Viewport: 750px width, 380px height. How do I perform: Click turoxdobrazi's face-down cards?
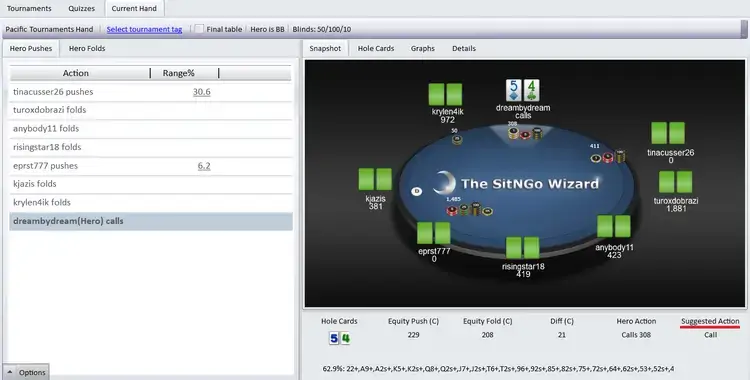coord(675,182)
